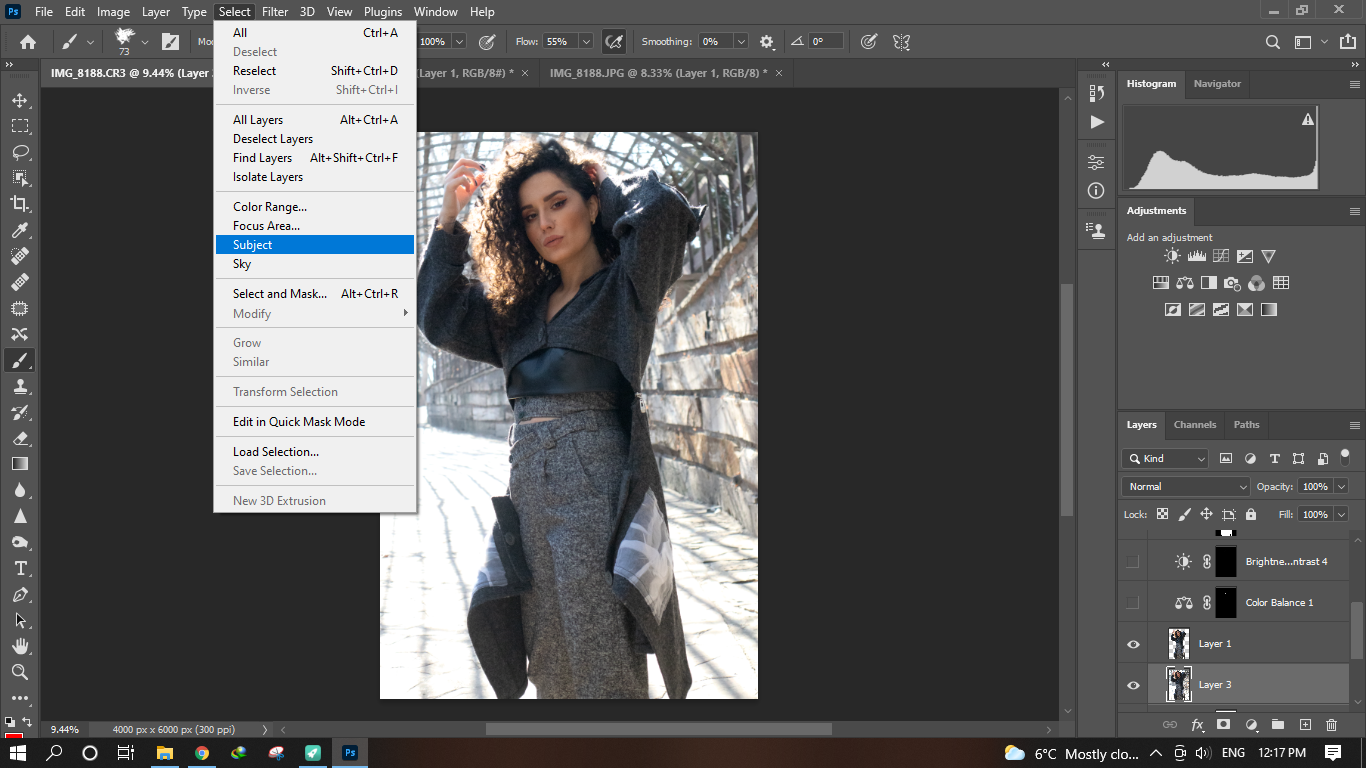Select the Crop tool
Screen dimensions: 1366x768
pyautogui.click(x=20, y=204)
